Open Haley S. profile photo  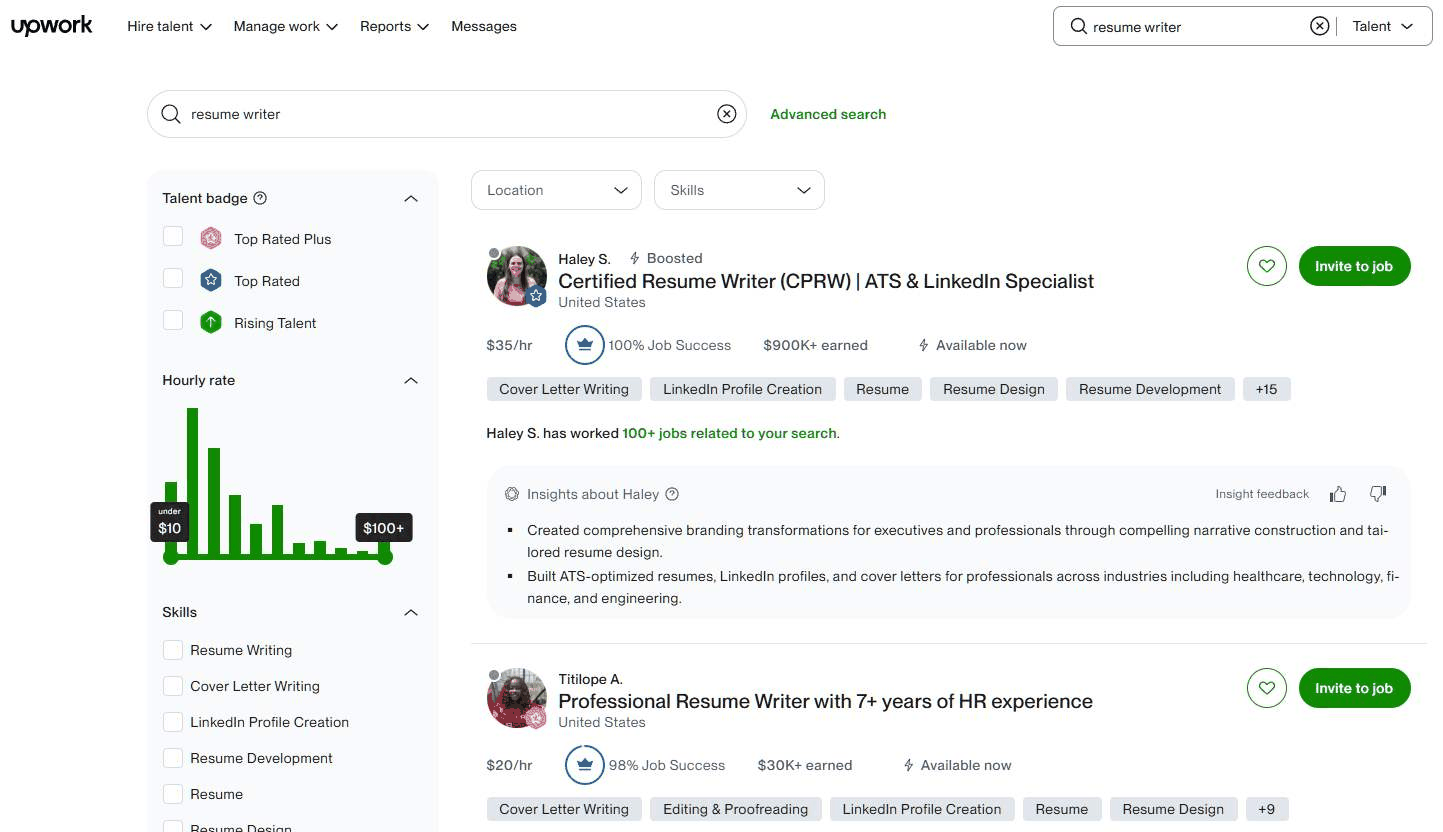coord(517,276)
